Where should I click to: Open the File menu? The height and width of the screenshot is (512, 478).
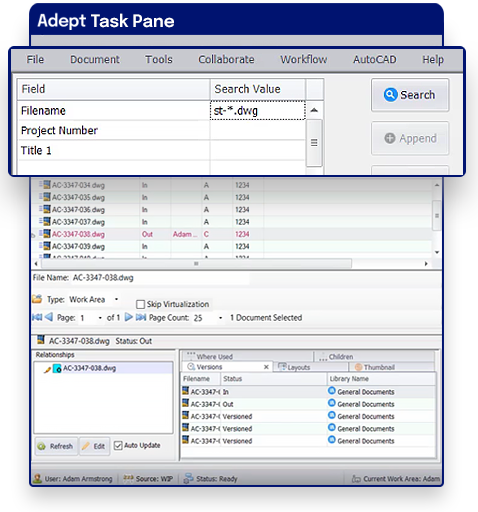coord(35,60)
